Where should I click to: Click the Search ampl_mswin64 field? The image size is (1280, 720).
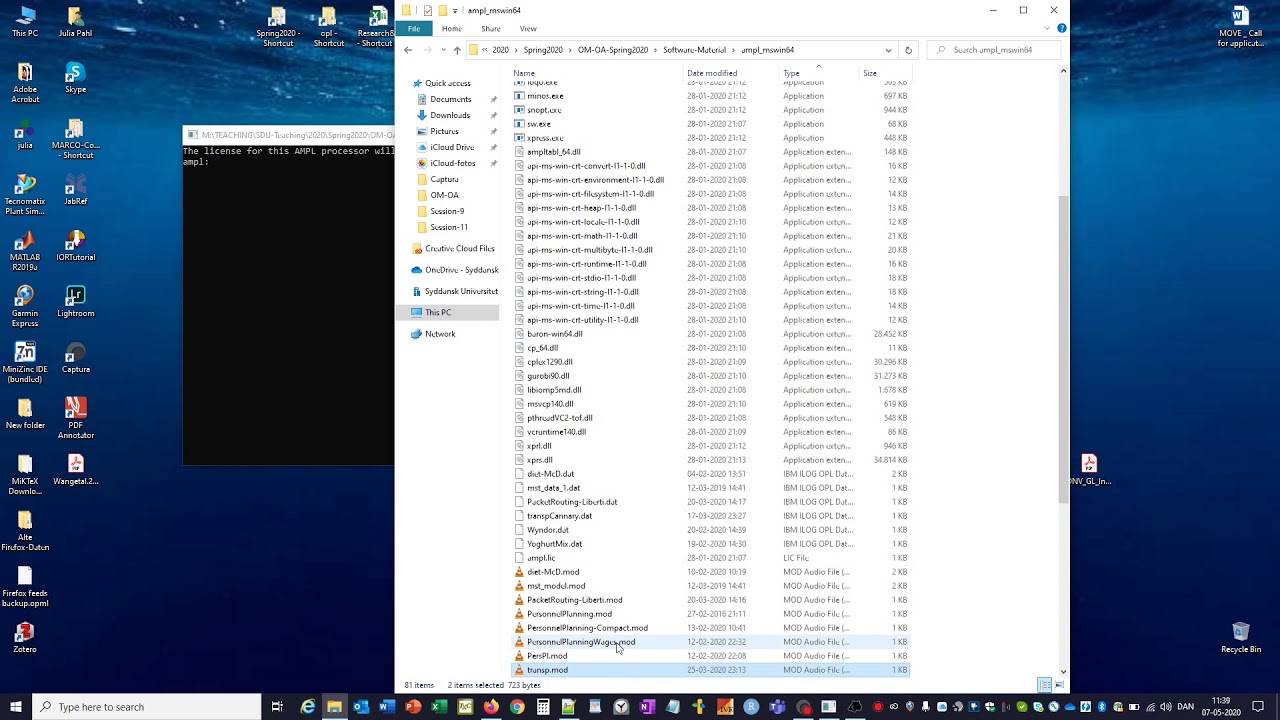point(994,50)
